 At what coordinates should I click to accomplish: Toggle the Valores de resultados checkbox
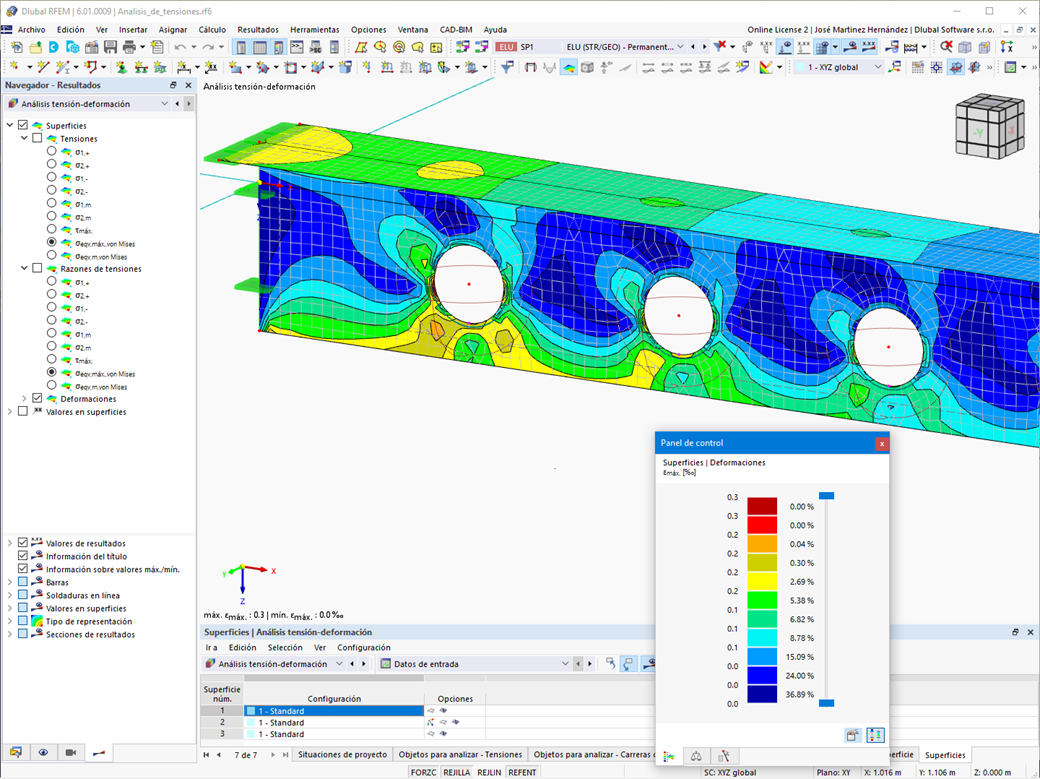point(23,542)
